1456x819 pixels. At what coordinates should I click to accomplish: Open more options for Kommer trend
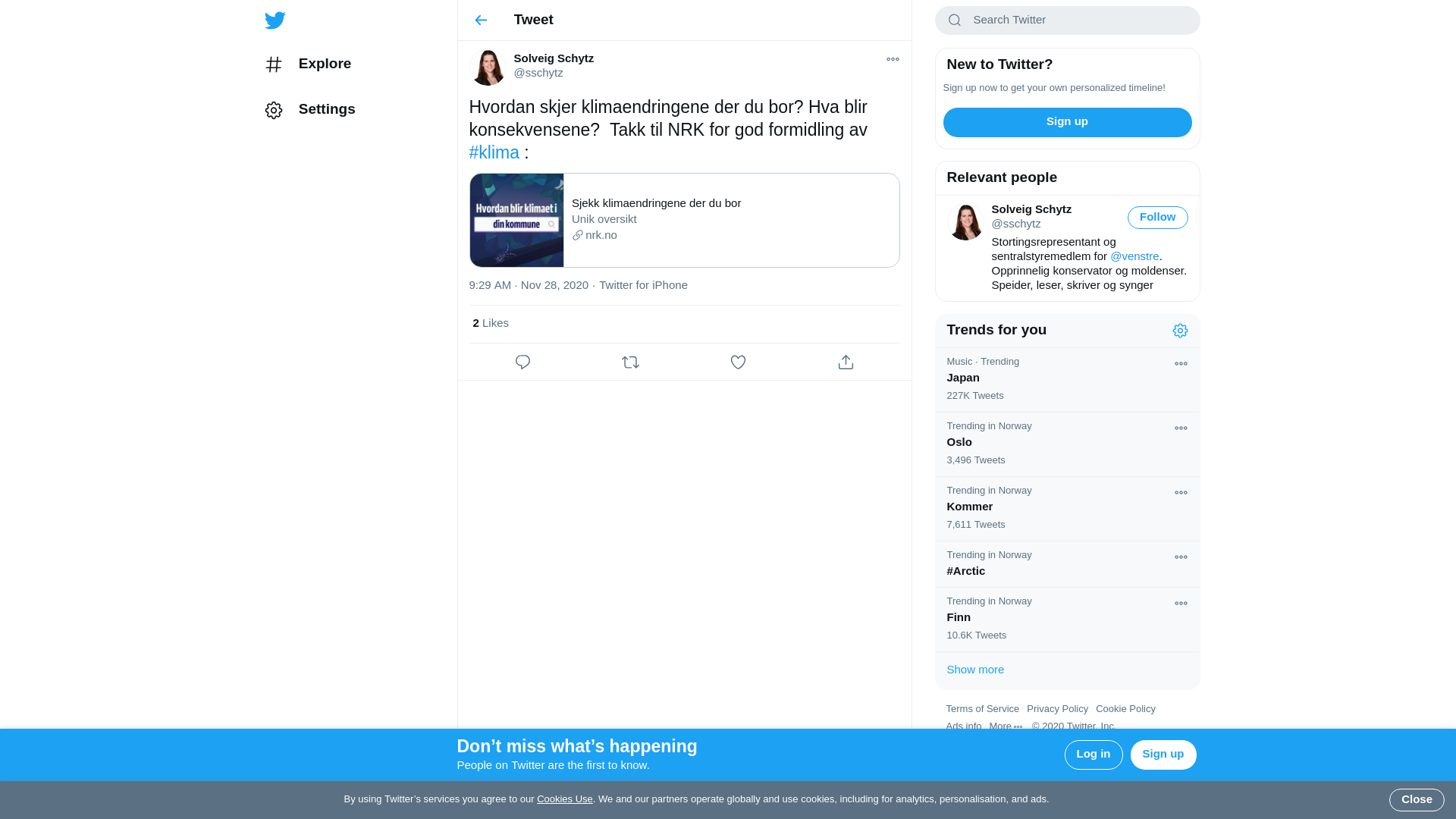pyautogui.click(x=1181, y=493)
